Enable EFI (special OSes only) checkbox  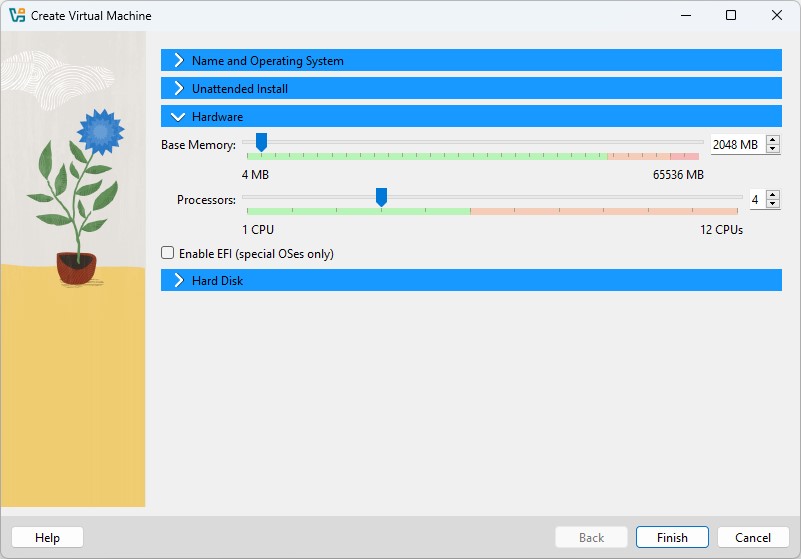point(168,253)
